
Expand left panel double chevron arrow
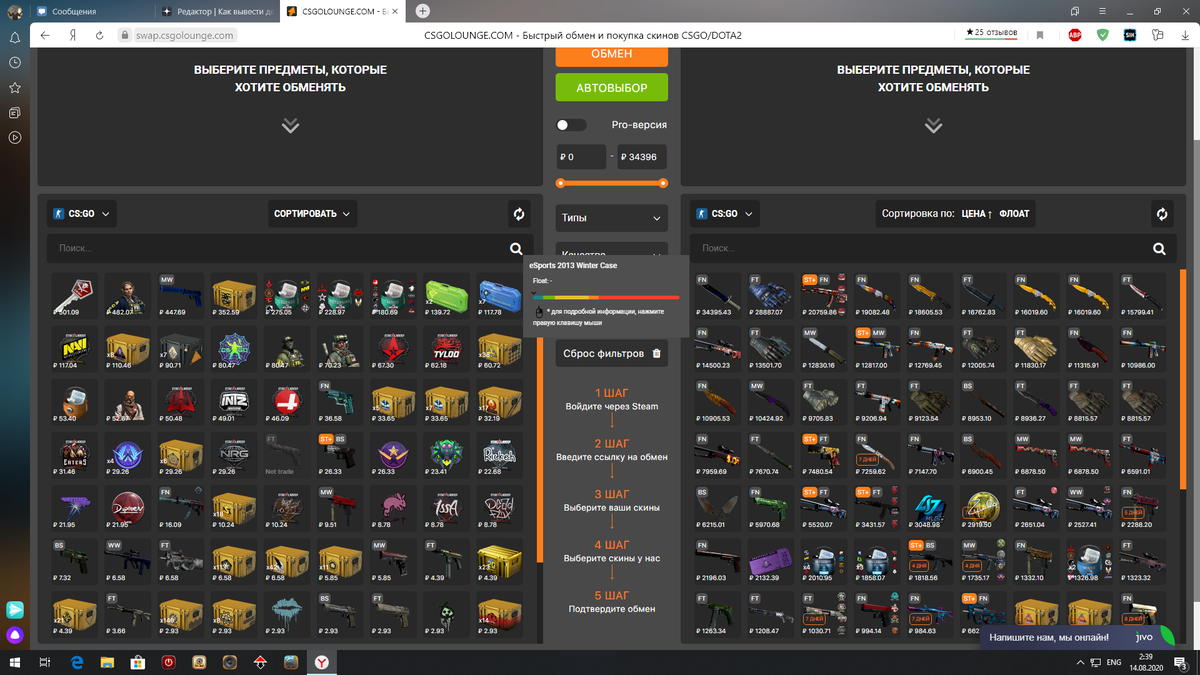(x=290, y=126)
